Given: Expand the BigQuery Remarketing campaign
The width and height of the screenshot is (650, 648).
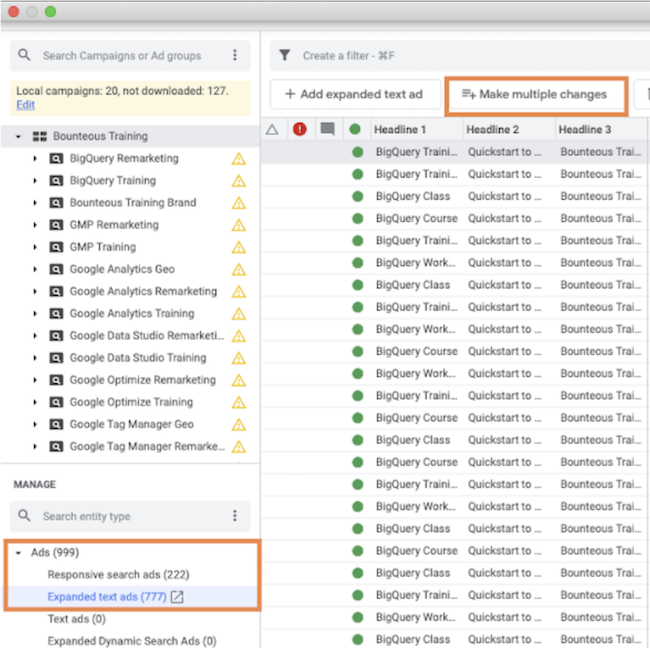Looking at the screenshot, I should (35, 158).
